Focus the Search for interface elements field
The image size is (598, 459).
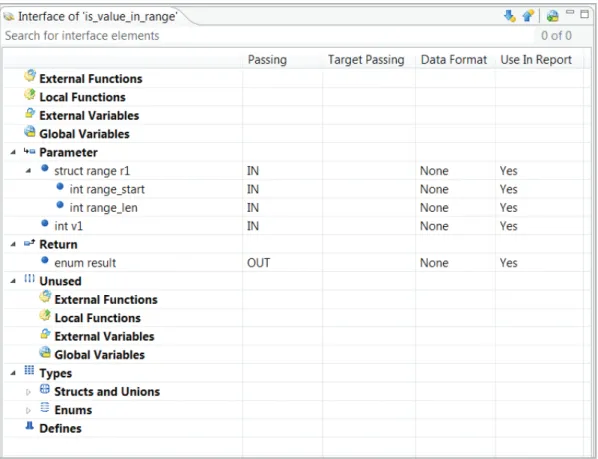tap(267, 35)
